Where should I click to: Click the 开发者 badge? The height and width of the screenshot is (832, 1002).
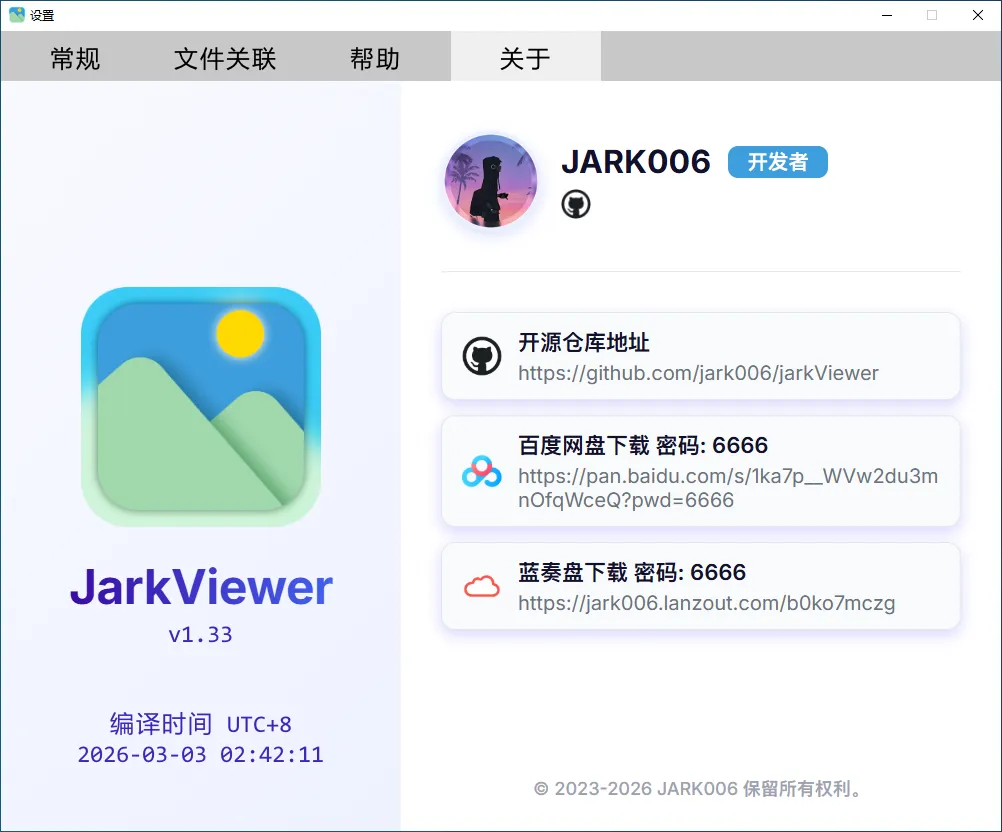pyautogui.click(x=778, y=162)
